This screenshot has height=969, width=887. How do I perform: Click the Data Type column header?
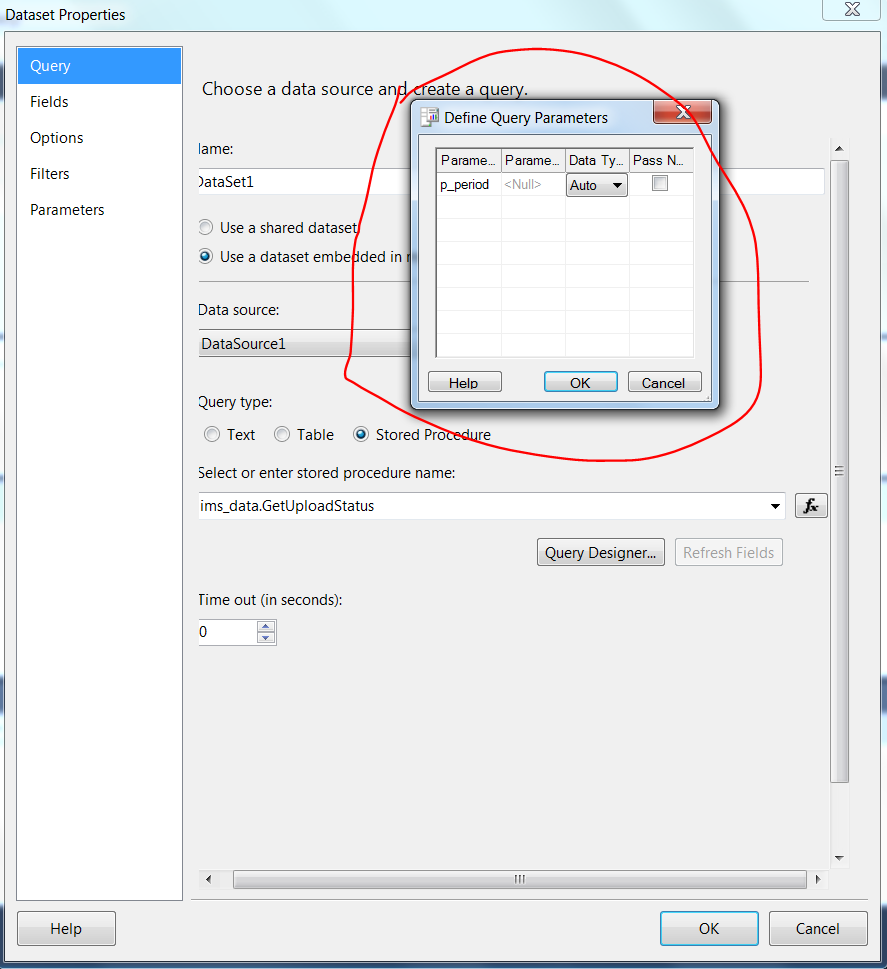click(597, 161)
